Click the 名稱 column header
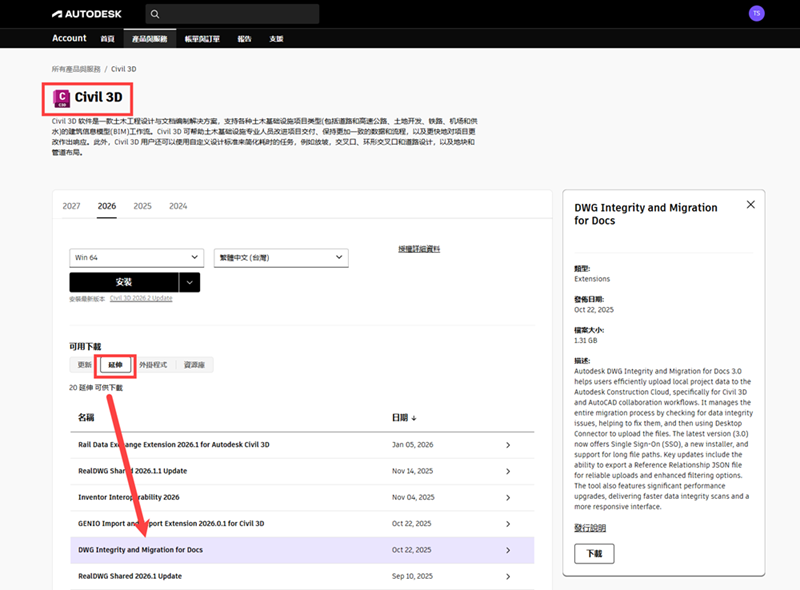Screen dimensions: 800x590 [86, 417]
